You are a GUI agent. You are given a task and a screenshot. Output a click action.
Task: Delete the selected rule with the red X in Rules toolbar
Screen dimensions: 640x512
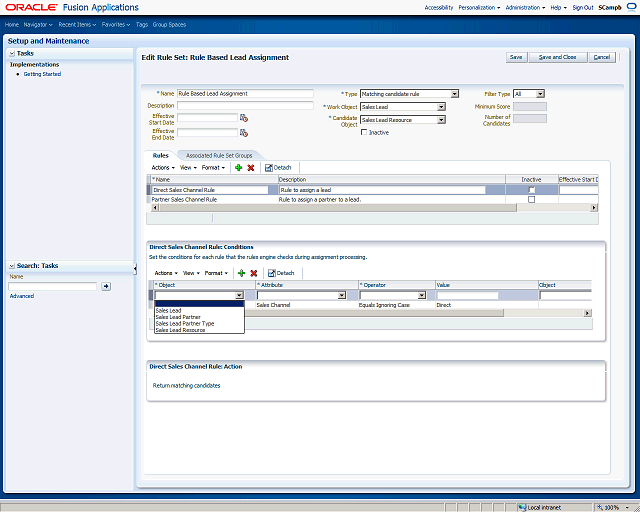click(251, 167)
